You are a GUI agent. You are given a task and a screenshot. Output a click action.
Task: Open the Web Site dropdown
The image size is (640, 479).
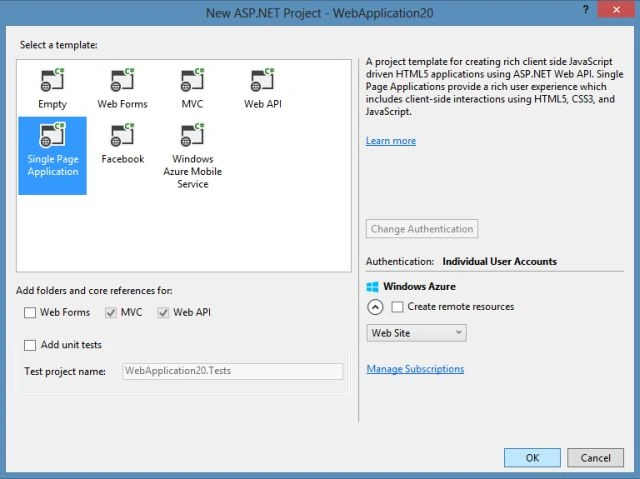coord(416,333)
